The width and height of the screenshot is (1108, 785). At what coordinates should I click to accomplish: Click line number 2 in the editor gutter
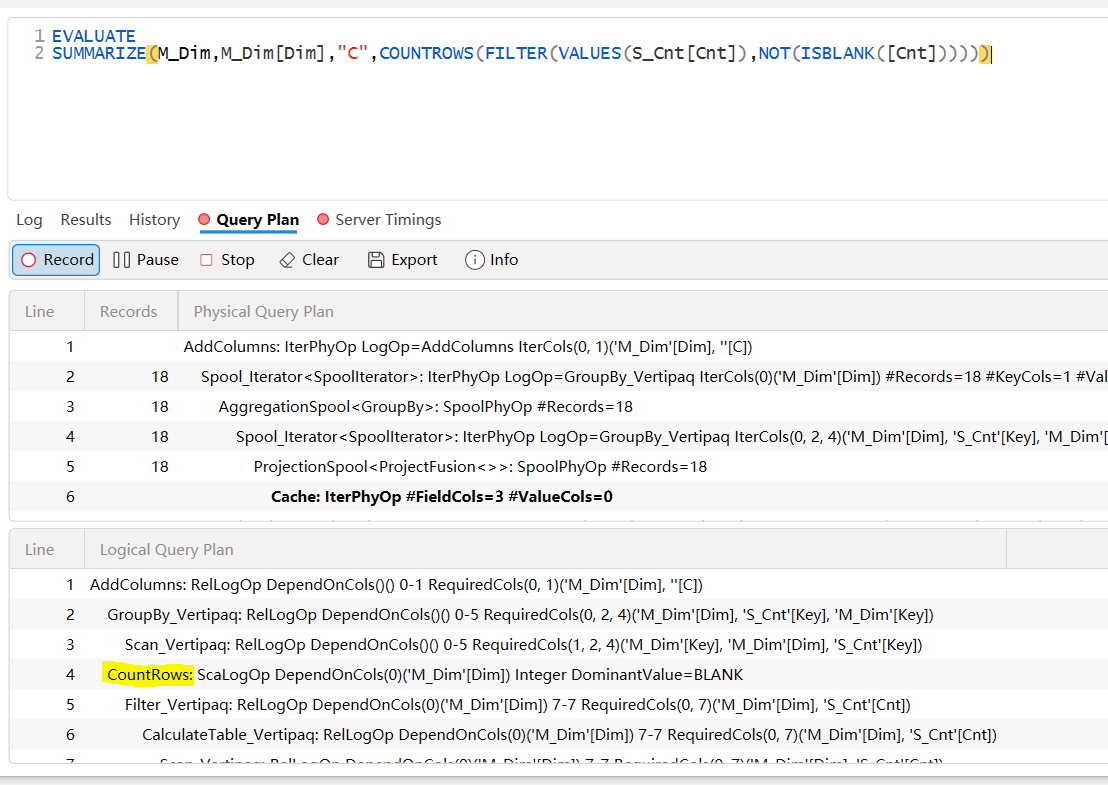tap(39, 54)
